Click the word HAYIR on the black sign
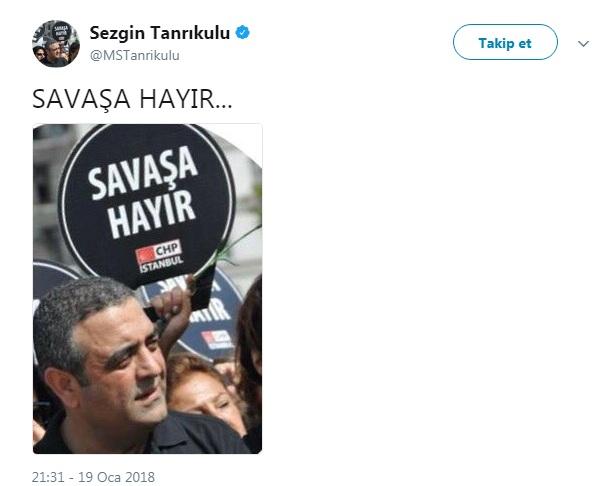 click(x=152, y=214)
